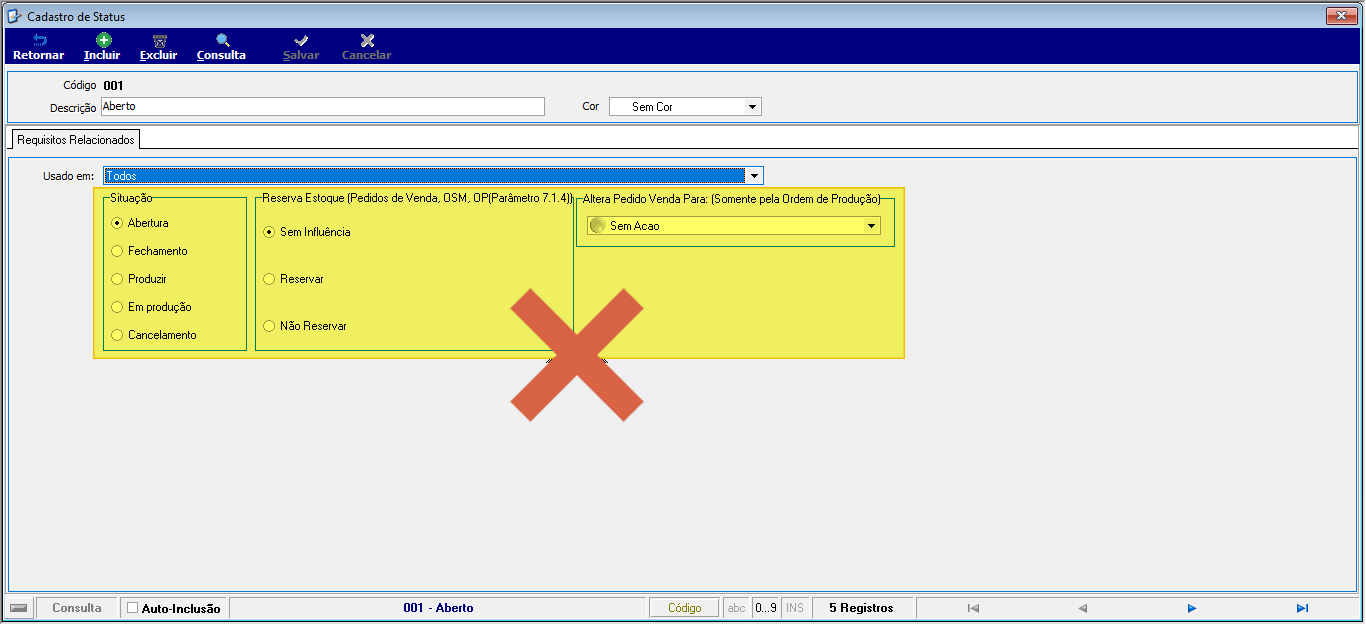Viewport: 1366px width, 625px height.
Task: Enable the Auto-Inclusão checkbox
Action: coord(133,608)
